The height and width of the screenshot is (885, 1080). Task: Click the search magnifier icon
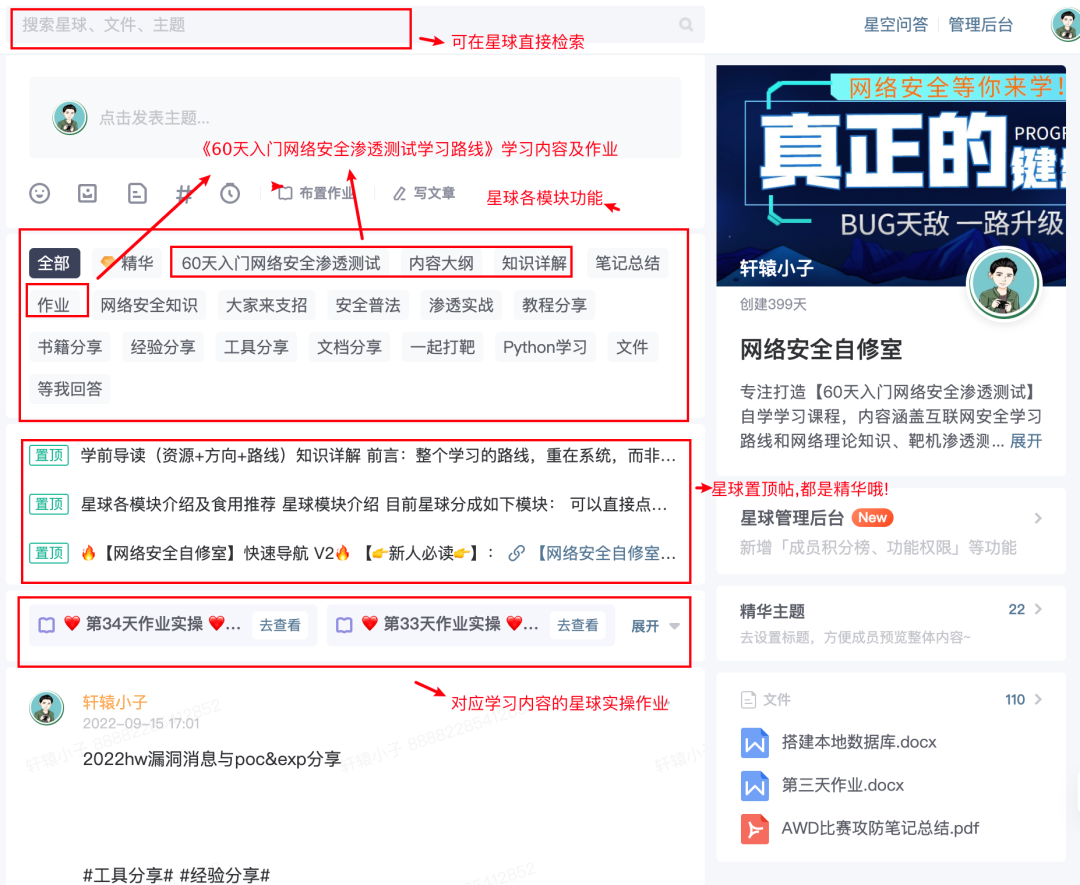[x=686, y=25]
